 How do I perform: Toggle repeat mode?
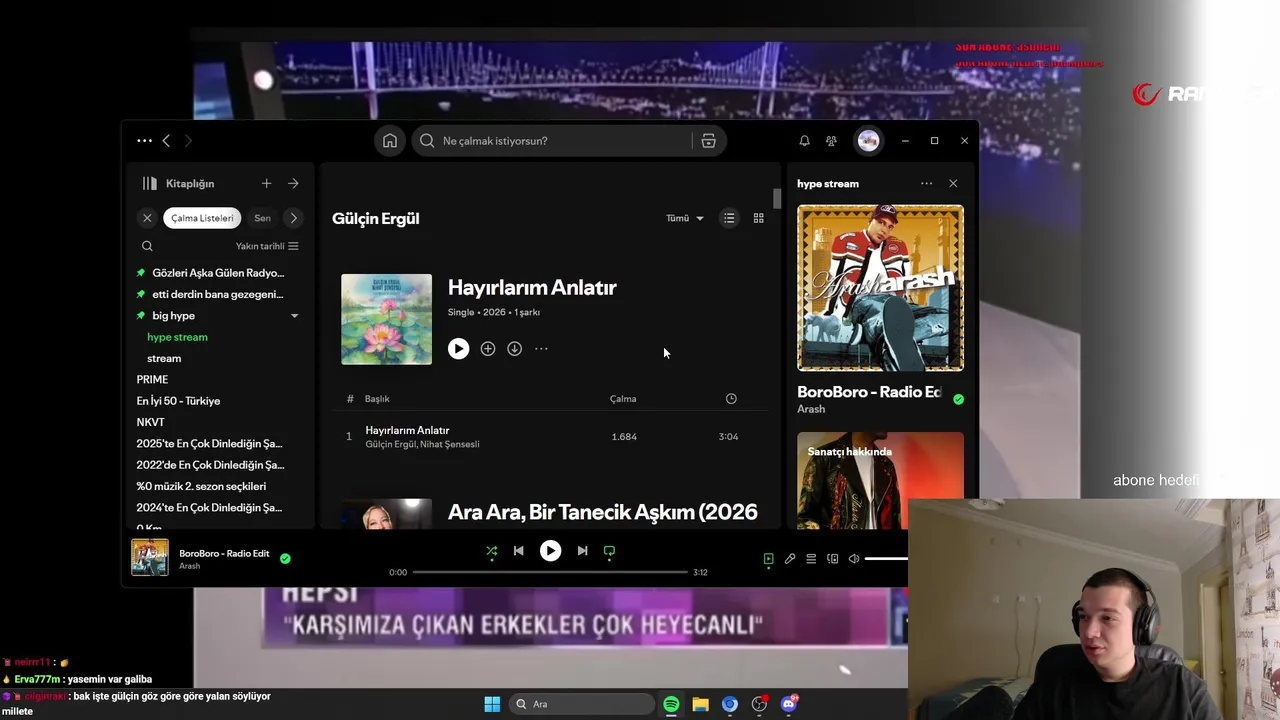point(609,551)
